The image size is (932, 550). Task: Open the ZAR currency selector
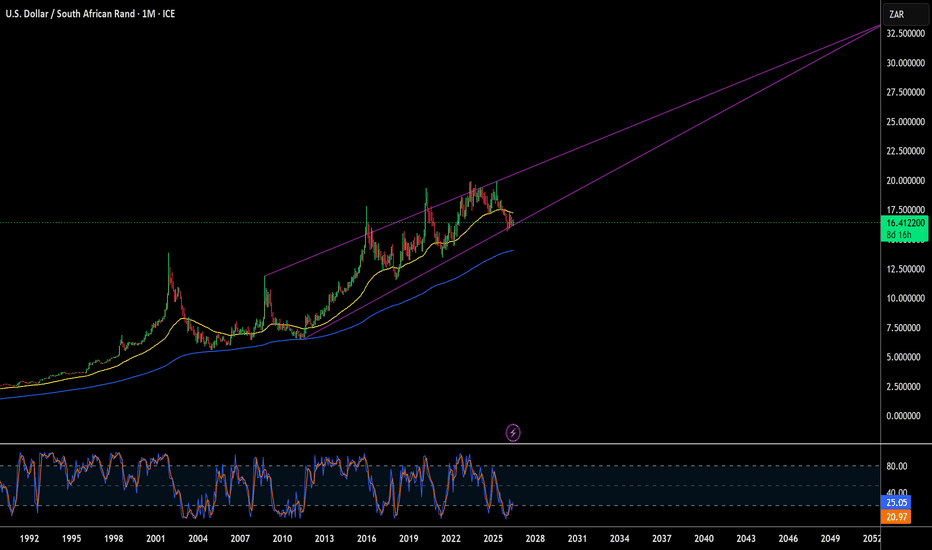click(x=906, y=14)
